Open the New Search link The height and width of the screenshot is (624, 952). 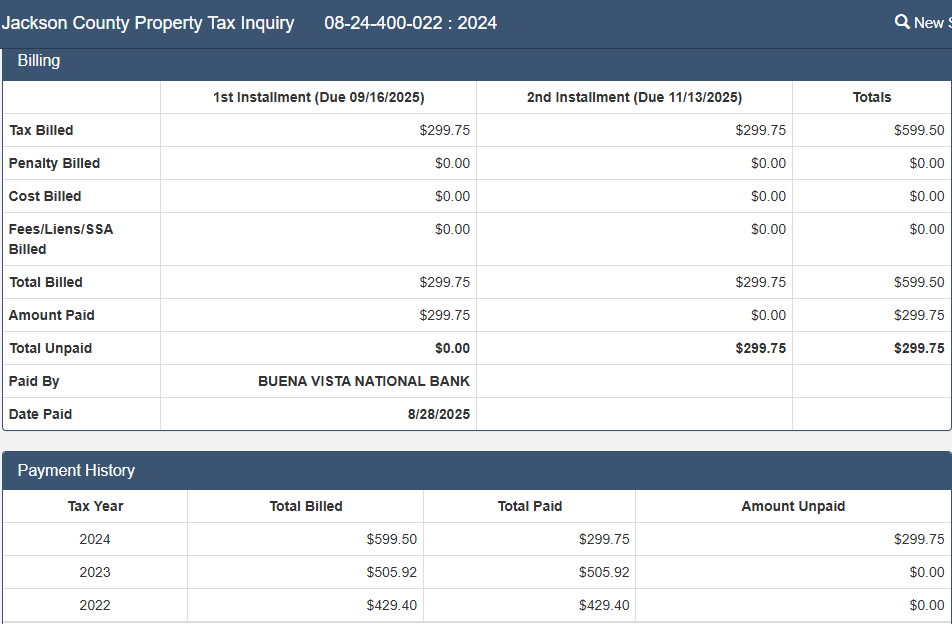931,23
